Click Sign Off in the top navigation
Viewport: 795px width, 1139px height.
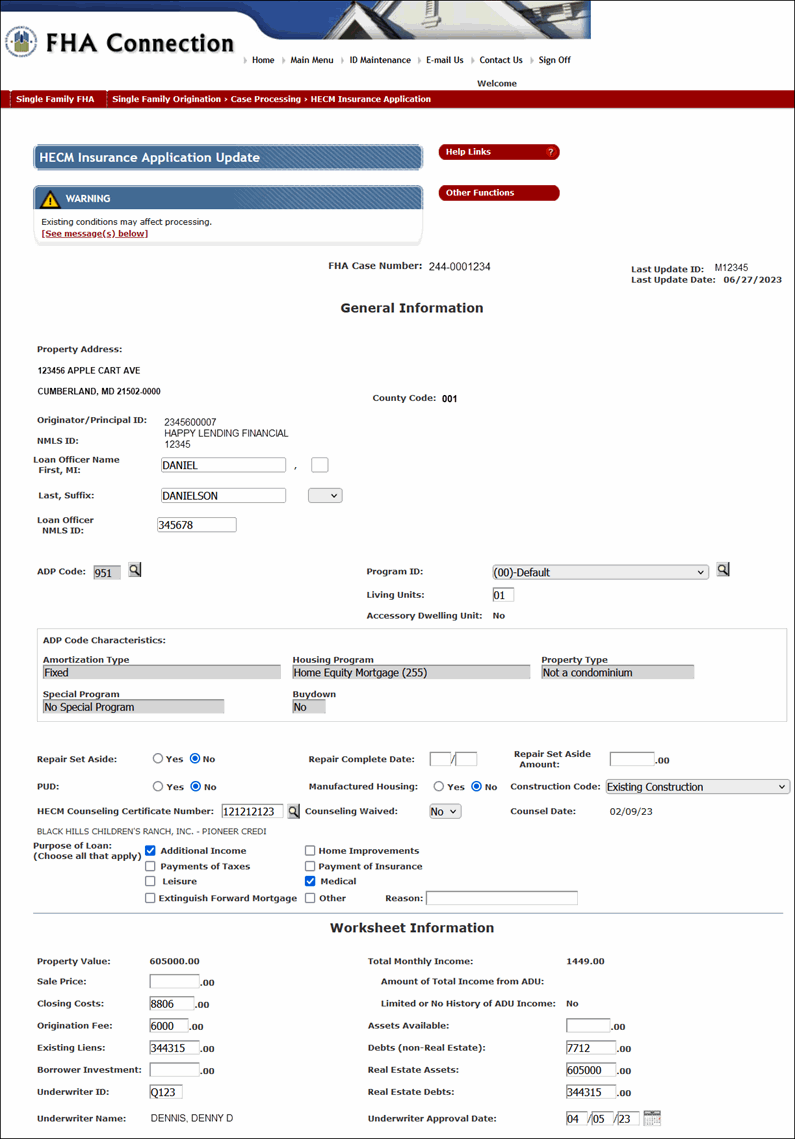point(554,60)
